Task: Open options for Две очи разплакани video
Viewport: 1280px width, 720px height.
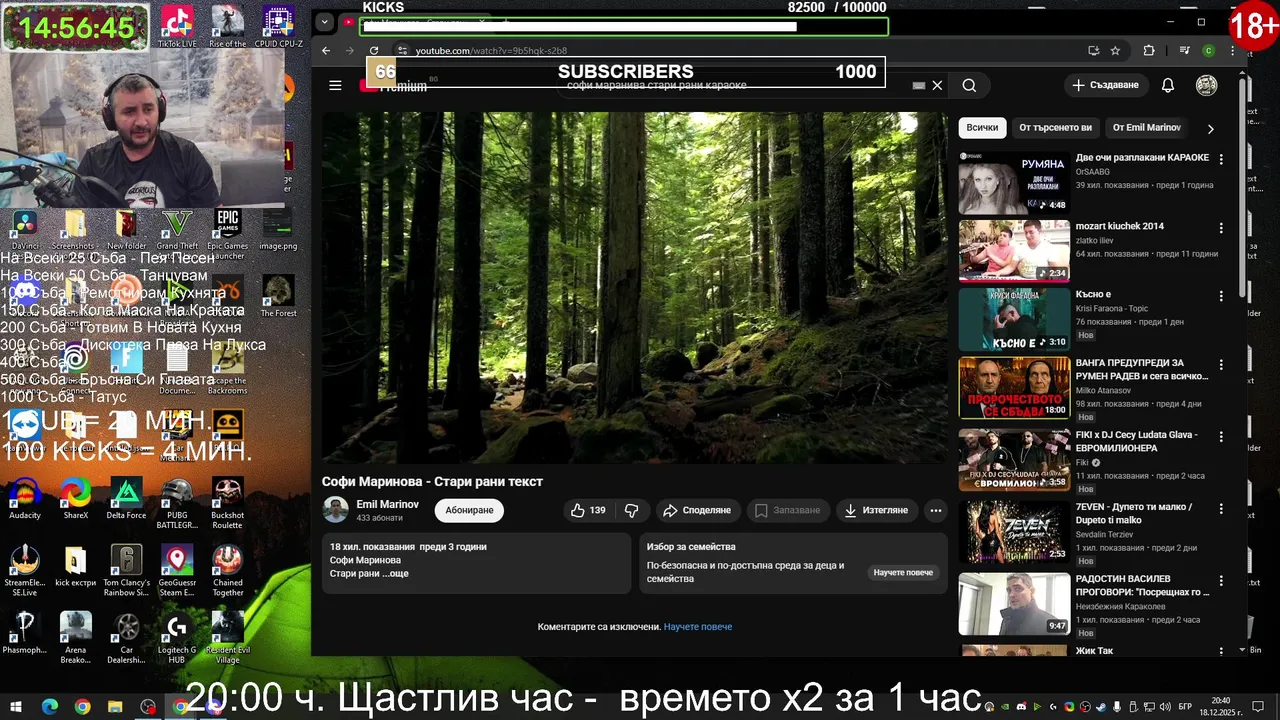Action: tap(1221, 159)
